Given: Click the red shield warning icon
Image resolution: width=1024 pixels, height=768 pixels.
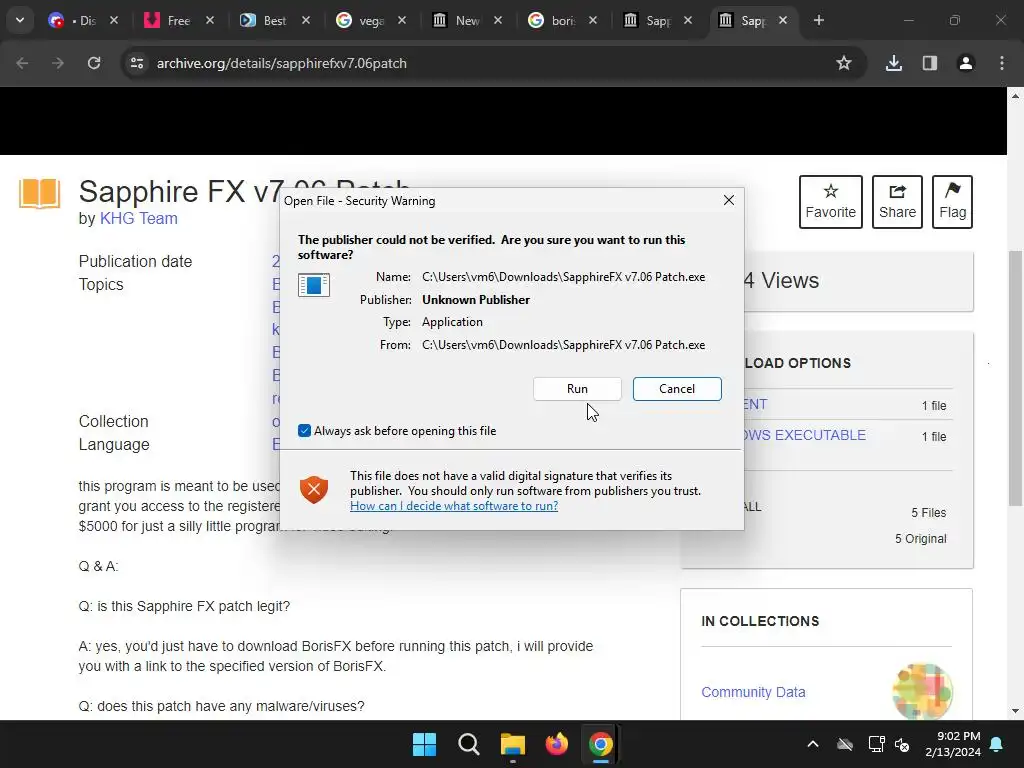Looking at the screenshot, I should (313, 490).
